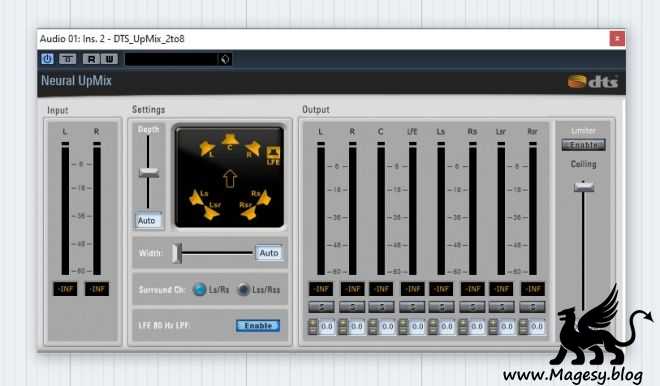Click the dts logo
The image size is (660, 386).
click(x=593, y=81)
